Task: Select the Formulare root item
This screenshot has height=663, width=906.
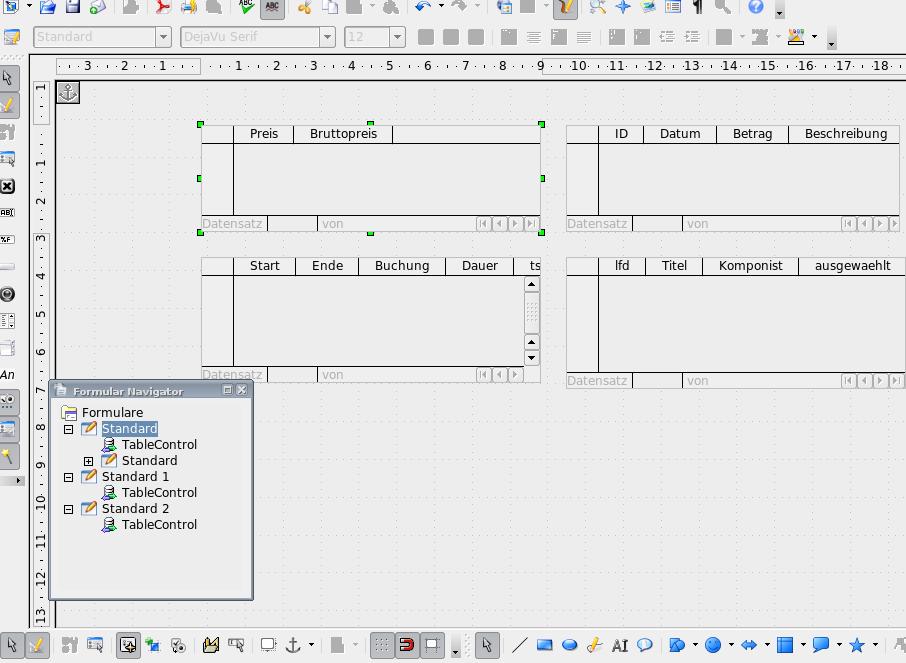Action: tap(112, 413)
